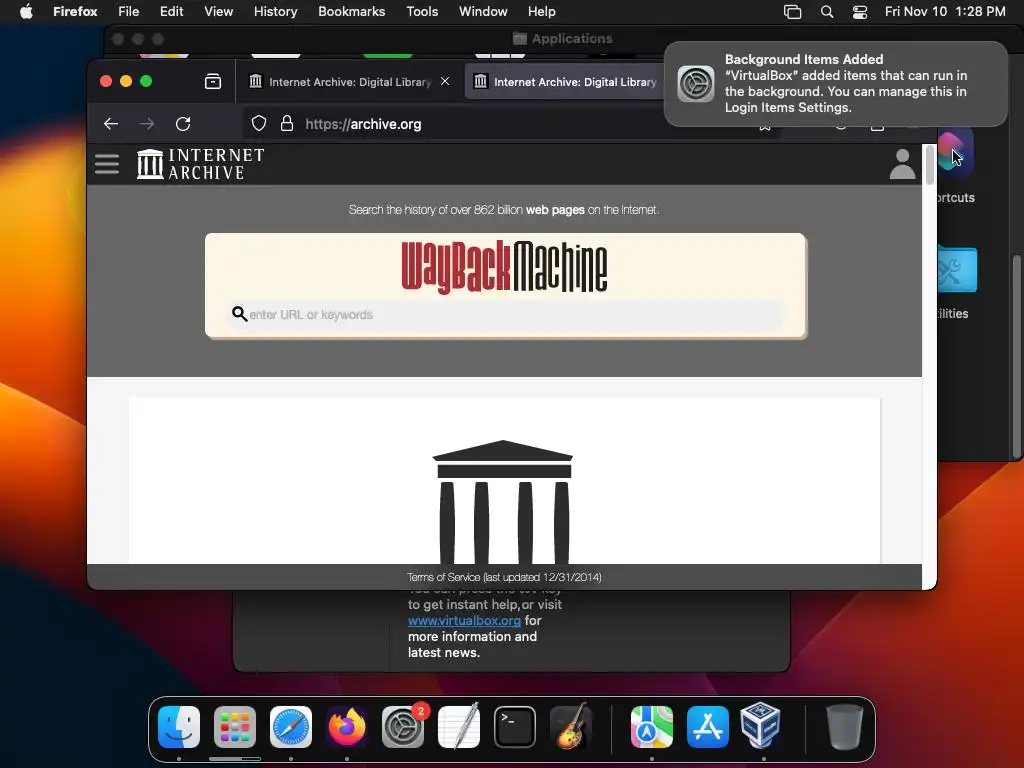Close the Firefox window with red button
1024x768 pixels.
tap(106, 81)
